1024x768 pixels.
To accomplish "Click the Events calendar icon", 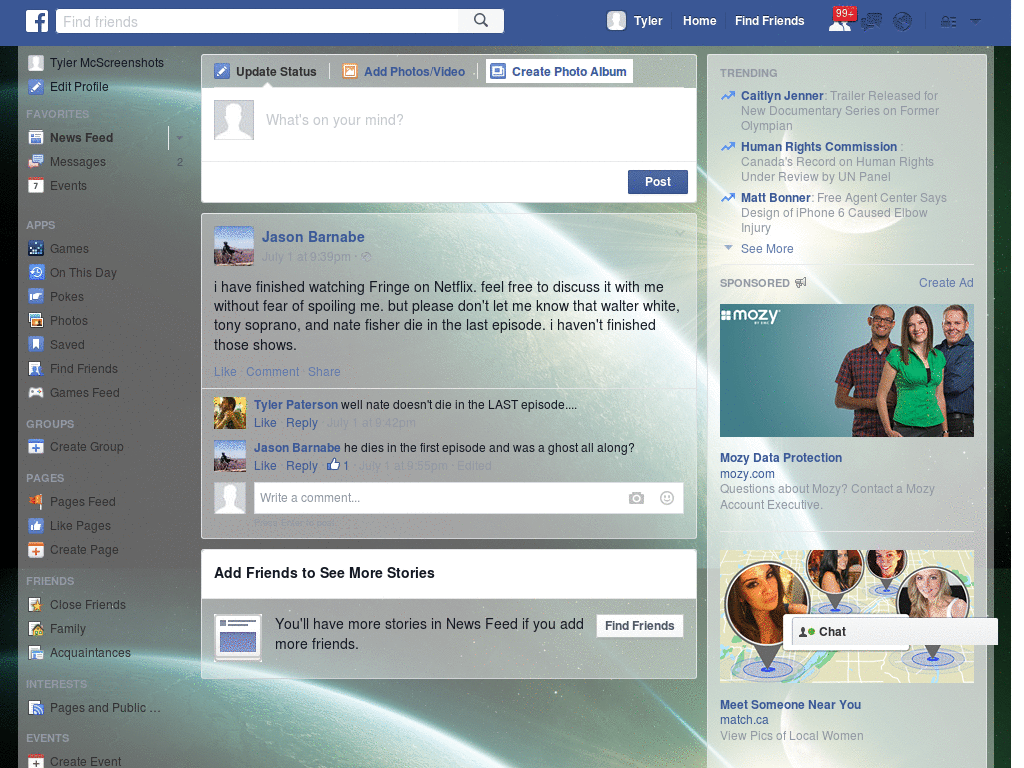I will coord(36,185).
